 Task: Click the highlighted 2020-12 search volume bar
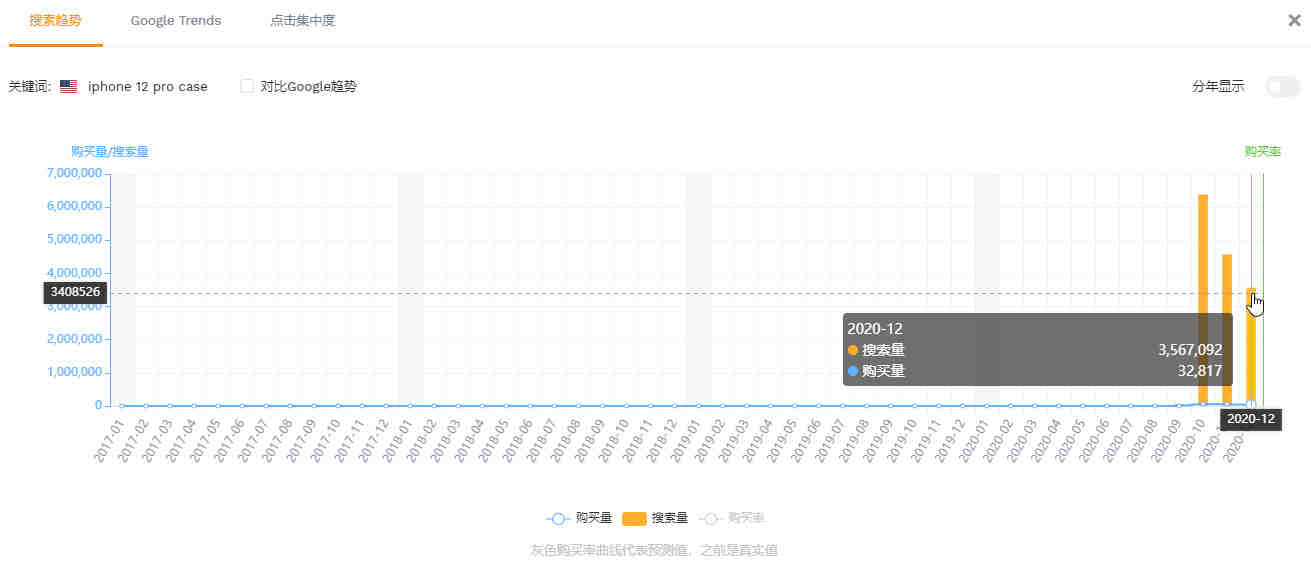pos(1251,347)
